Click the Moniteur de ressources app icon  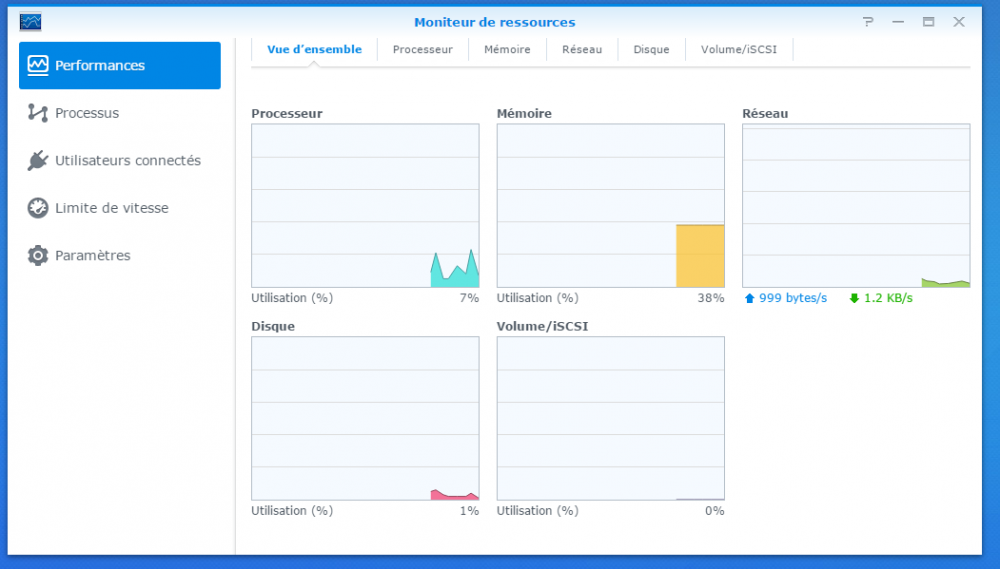[x=31, y=22]
